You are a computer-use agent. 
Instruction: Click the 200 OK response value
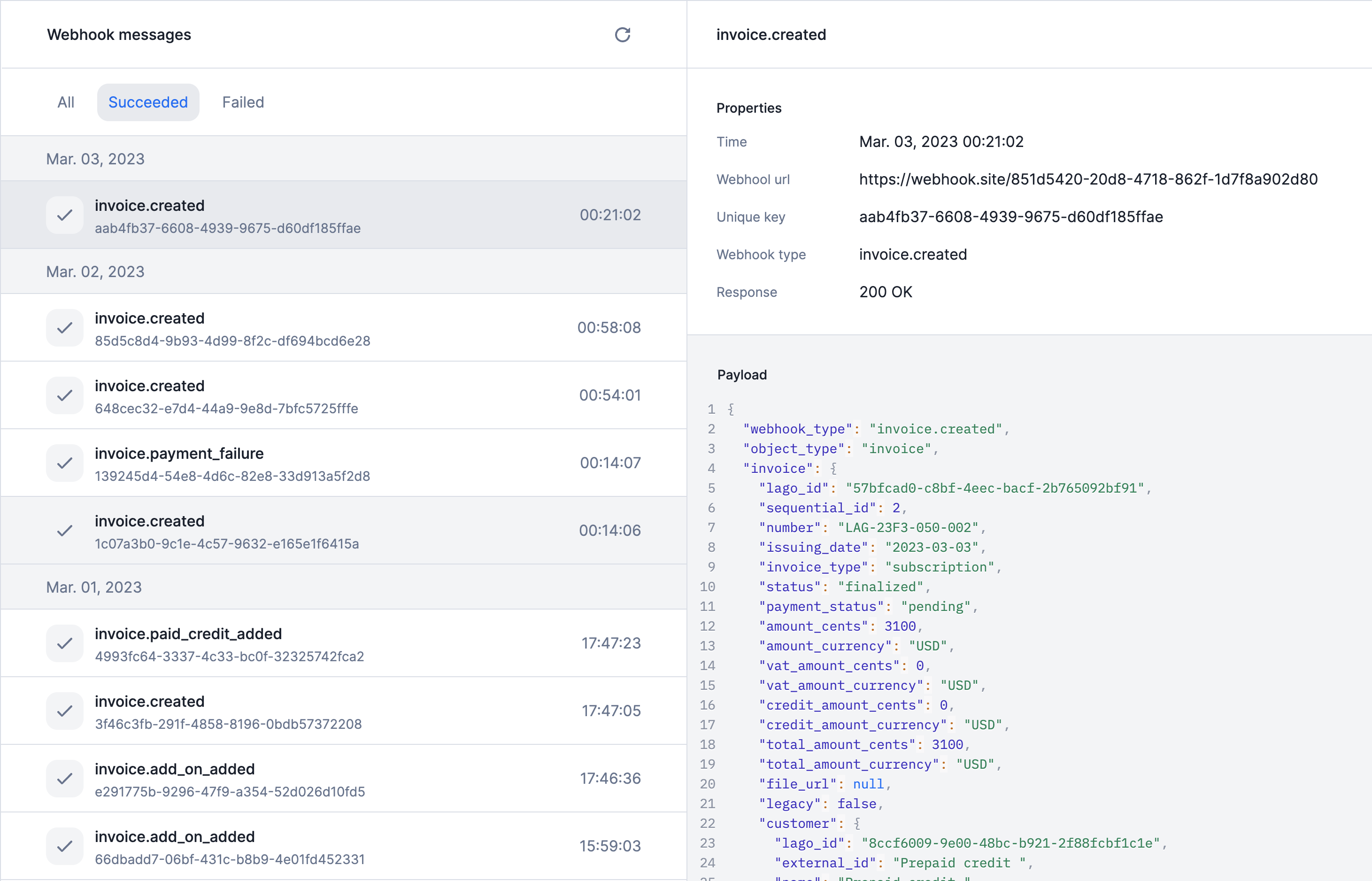point(885,292)
